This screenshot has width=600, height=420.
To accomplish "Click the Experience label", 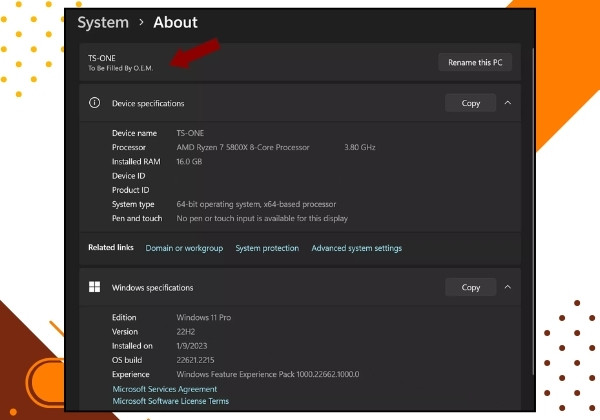I will coord(130,374).
